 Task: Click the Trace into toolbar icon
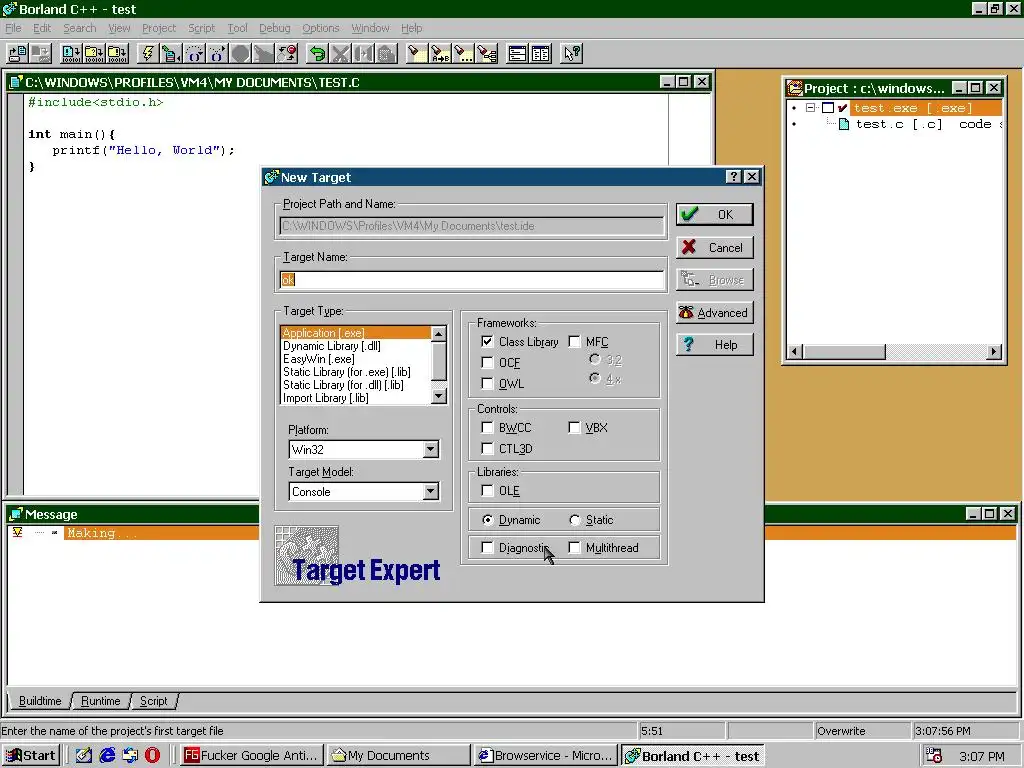click(217, 54)
